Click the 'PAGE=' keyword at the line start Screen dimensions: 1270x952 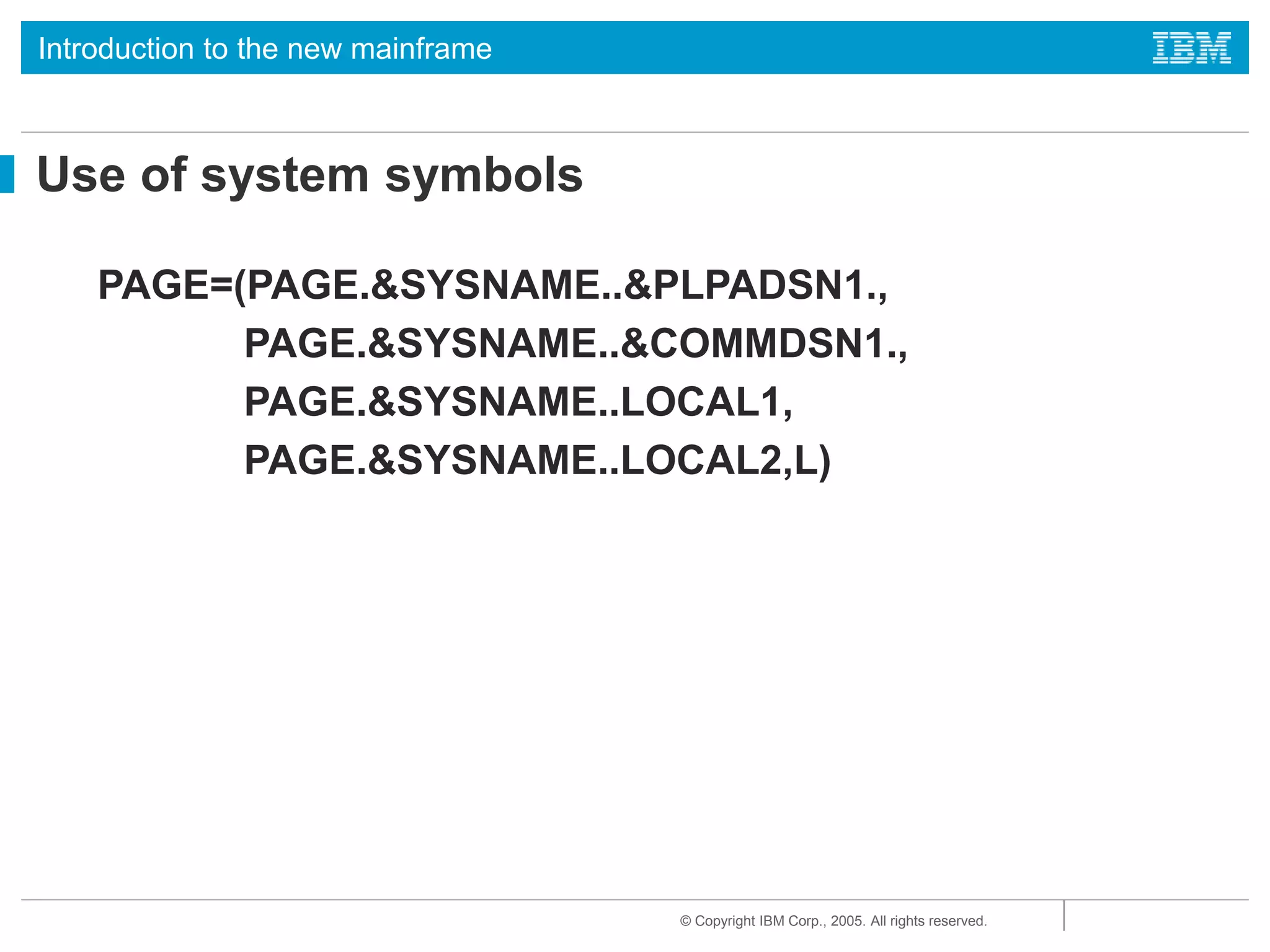[x=165, y=286]
